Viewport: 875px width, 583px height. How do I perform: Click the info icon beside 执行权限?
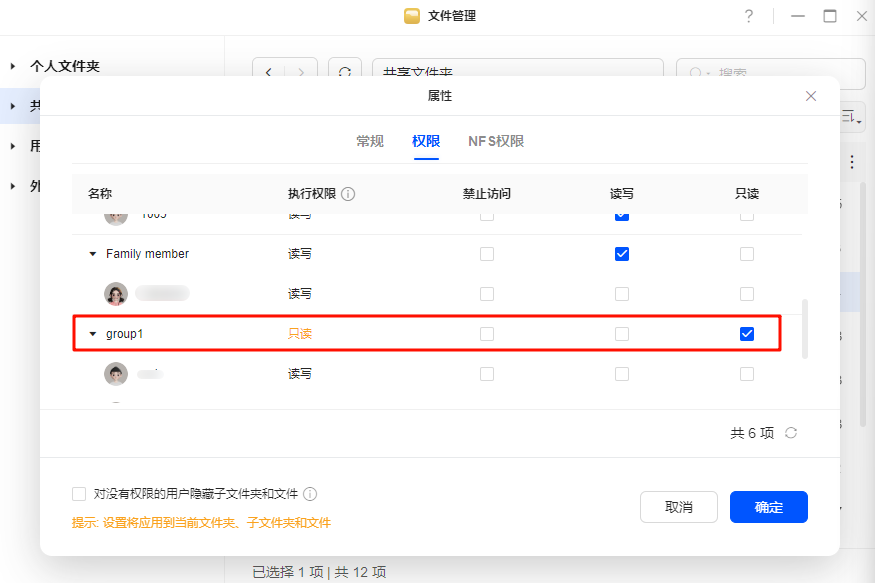(x=349, y=194)
